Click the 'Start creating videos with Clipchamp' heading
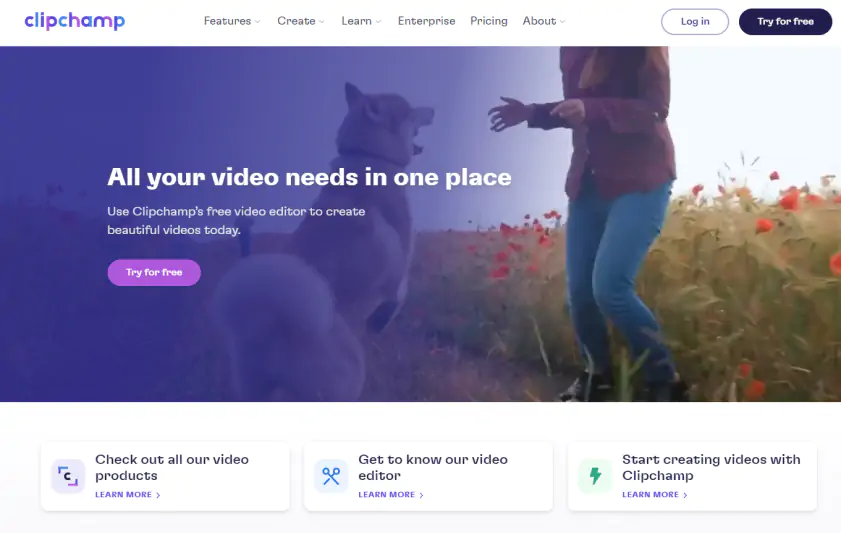The height and width of the screenshot is (533, 841). pos(711,468)
